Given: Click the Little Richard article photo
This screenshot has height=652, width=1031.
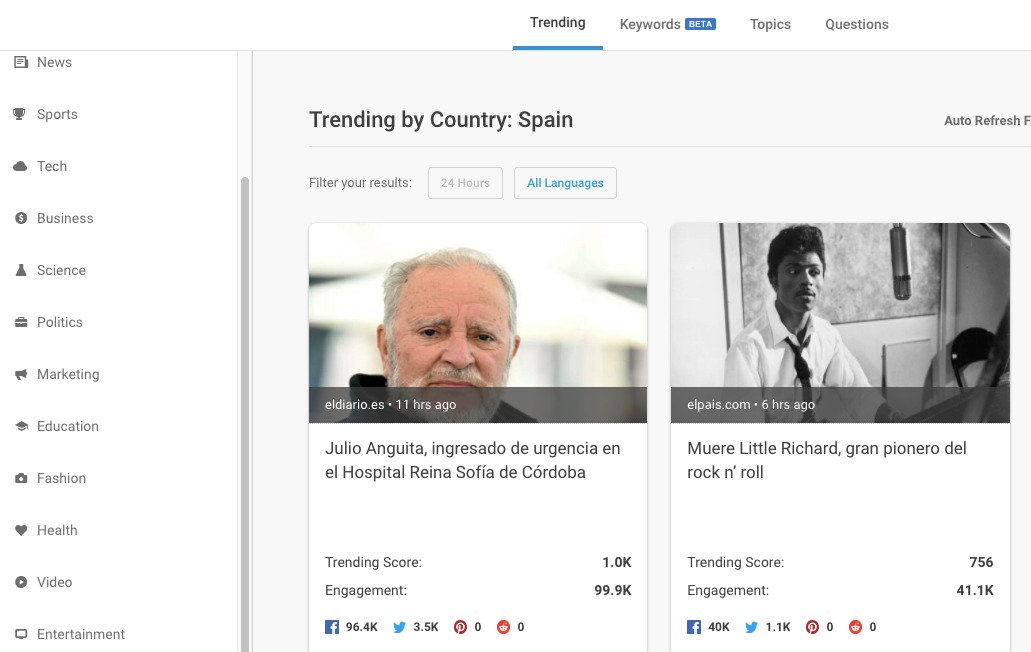Looking at the screenshot, I should (840, 323).
